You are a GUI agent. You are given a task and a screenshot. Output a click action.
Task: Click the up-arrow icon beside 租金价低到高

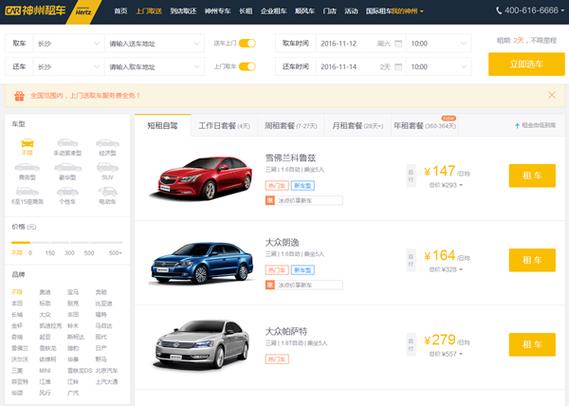[x=517, y=126]
